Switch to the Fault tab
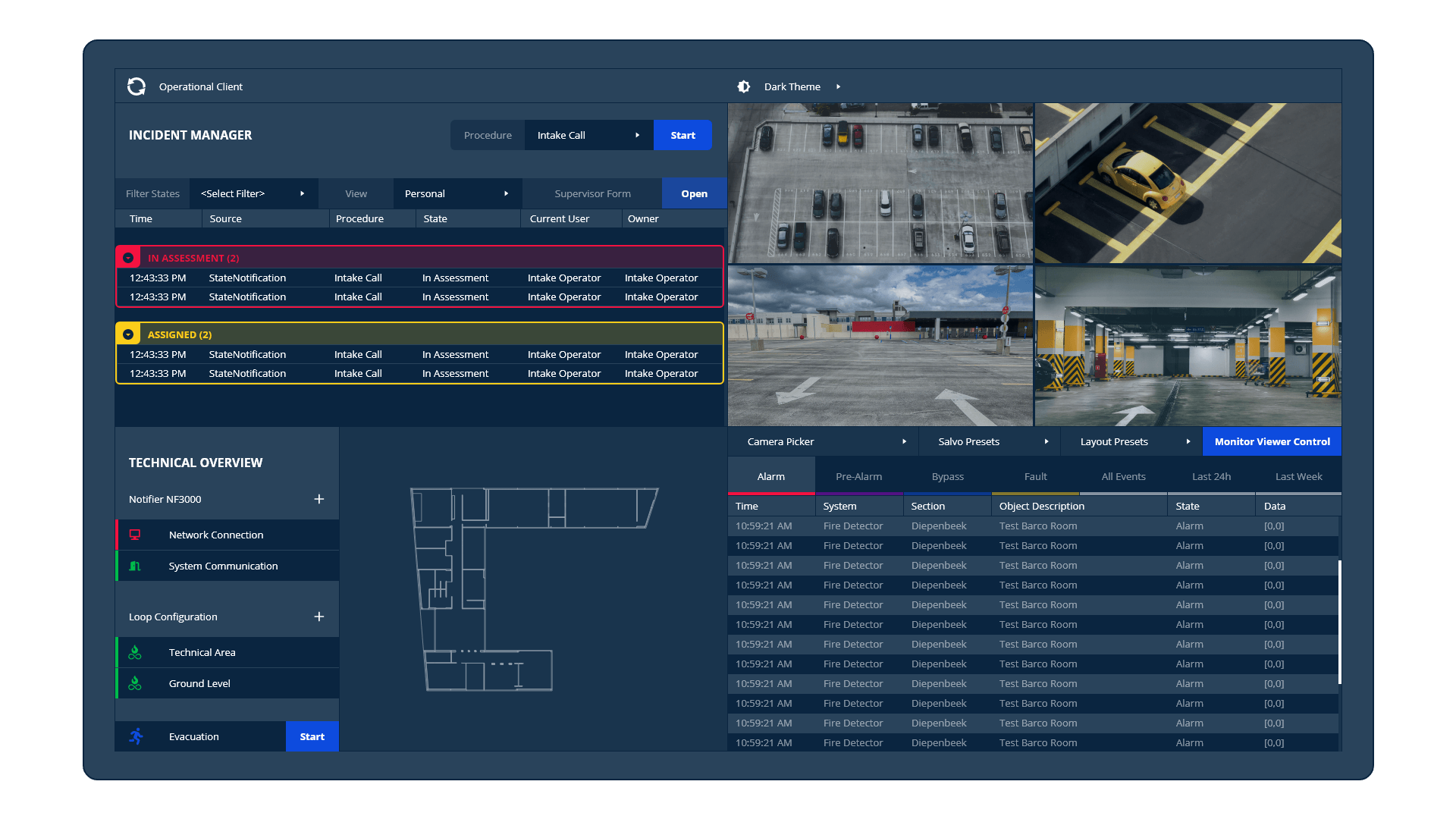This screenshot has width=1456, height=819. [x=1035, y=476]
